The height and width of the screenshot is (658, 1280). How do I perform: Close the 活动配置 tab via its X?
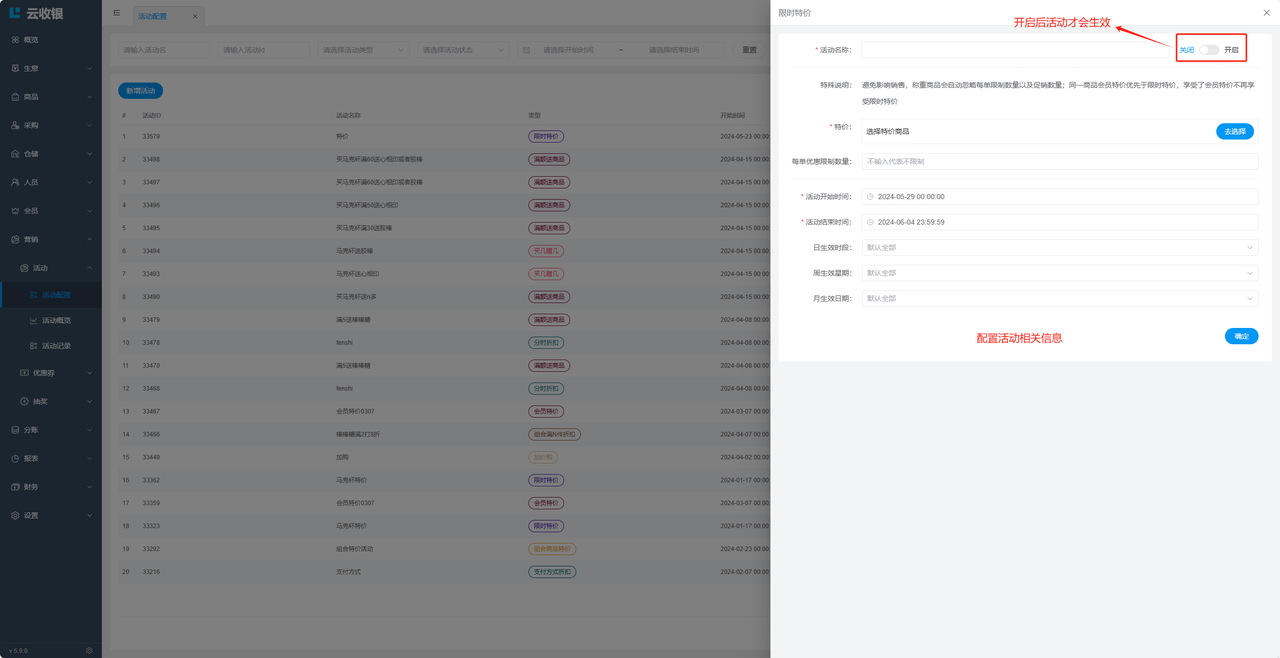(x=195, y=16)
